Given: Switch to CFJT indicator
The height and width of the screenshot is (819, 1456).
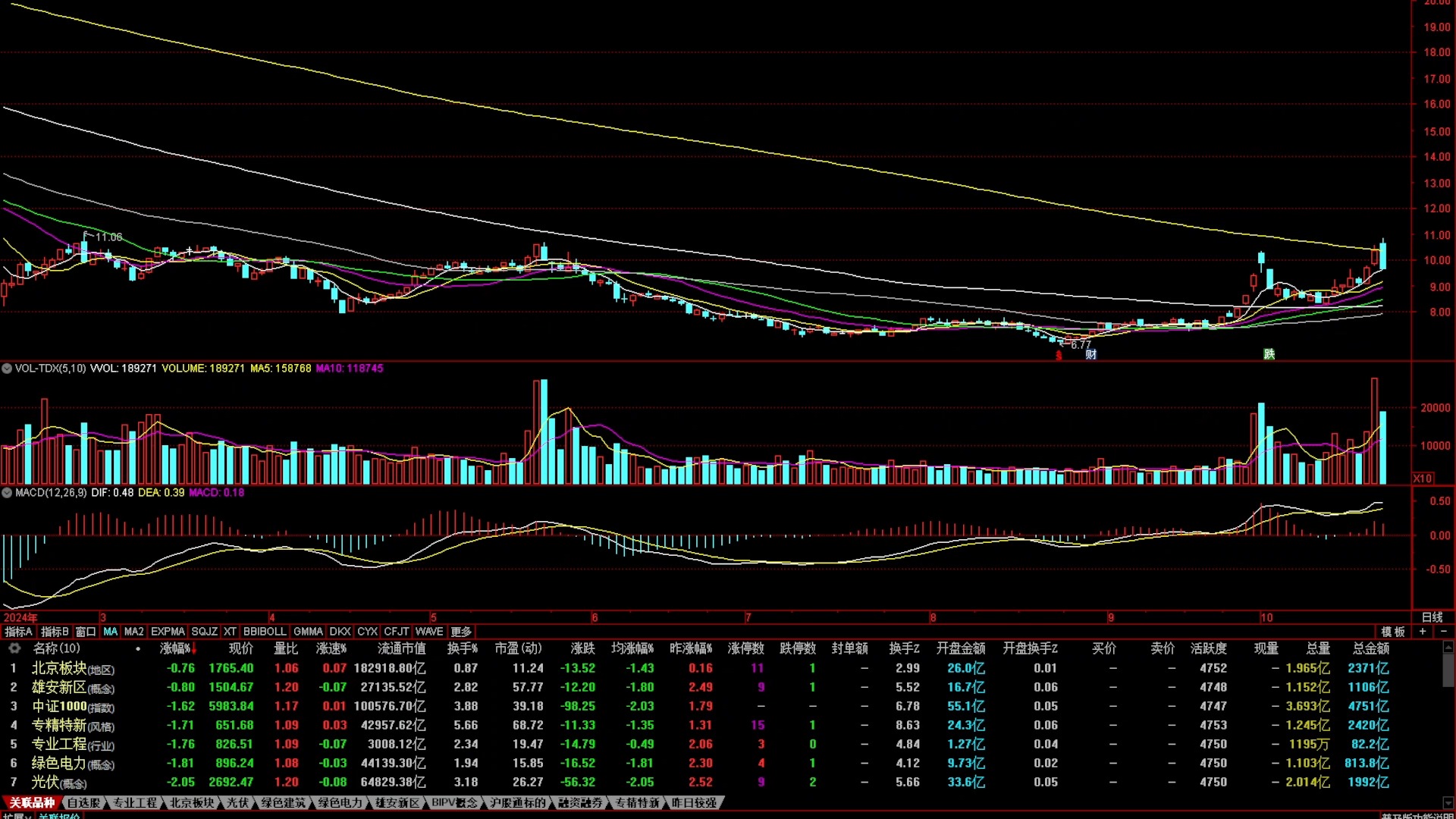Looking at the screenshot, I should coord(396,632).
